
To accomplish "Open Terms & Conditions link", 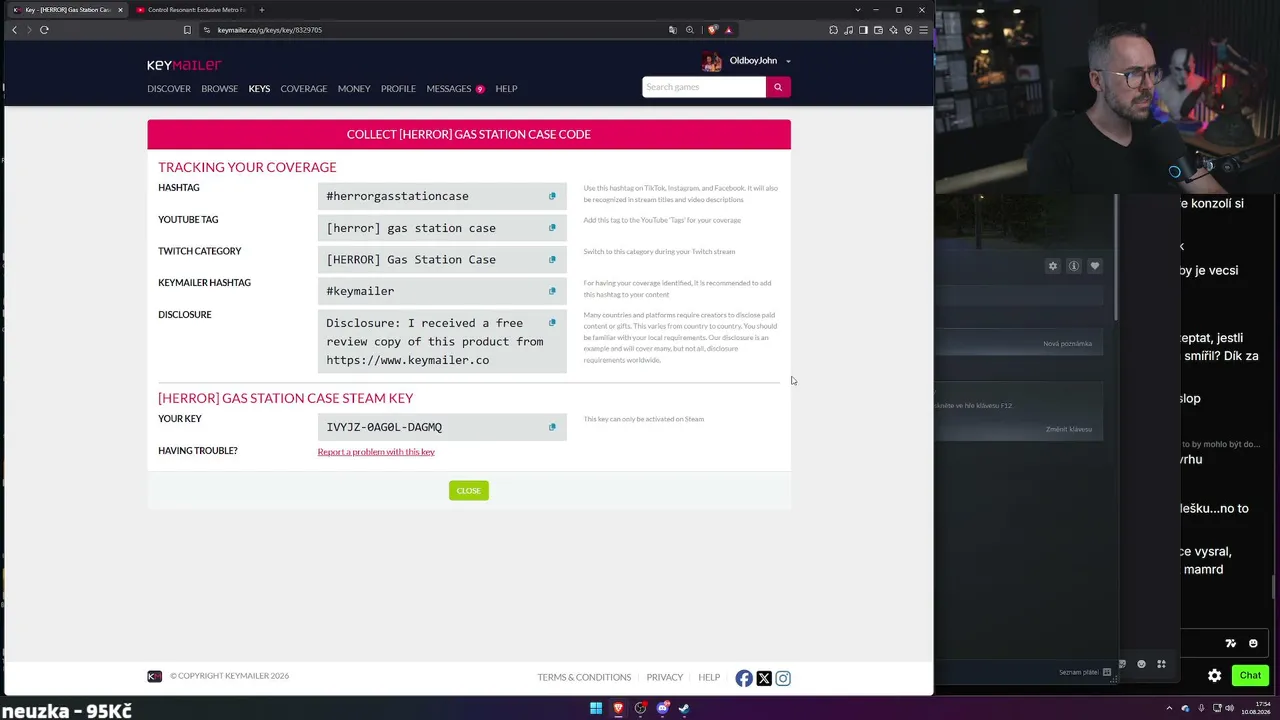I will pyautogui.click(x=584, y=678).
